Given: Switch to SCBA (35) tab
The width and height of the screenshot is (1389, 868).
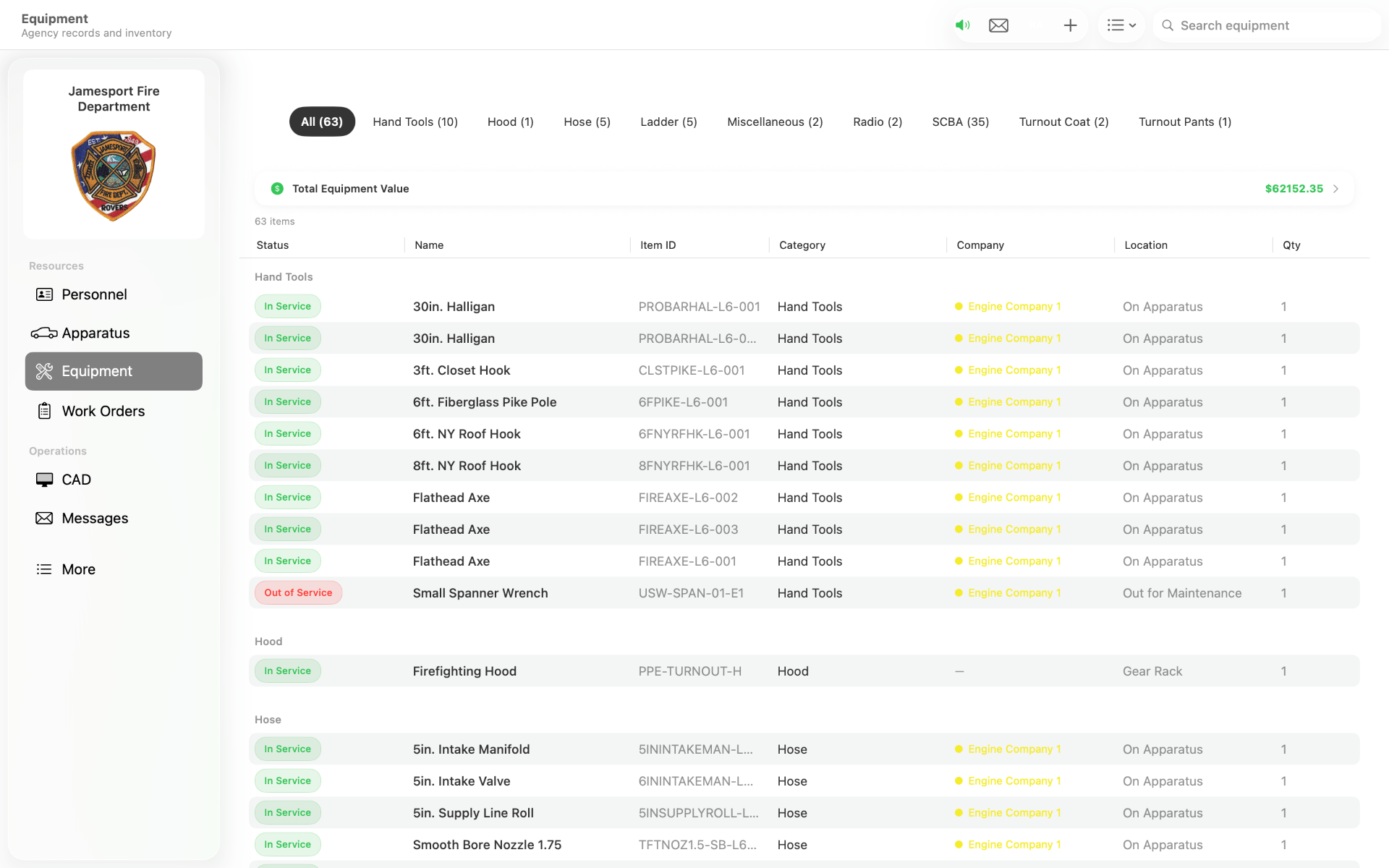Looking at the screenshot, I should 961,122.
